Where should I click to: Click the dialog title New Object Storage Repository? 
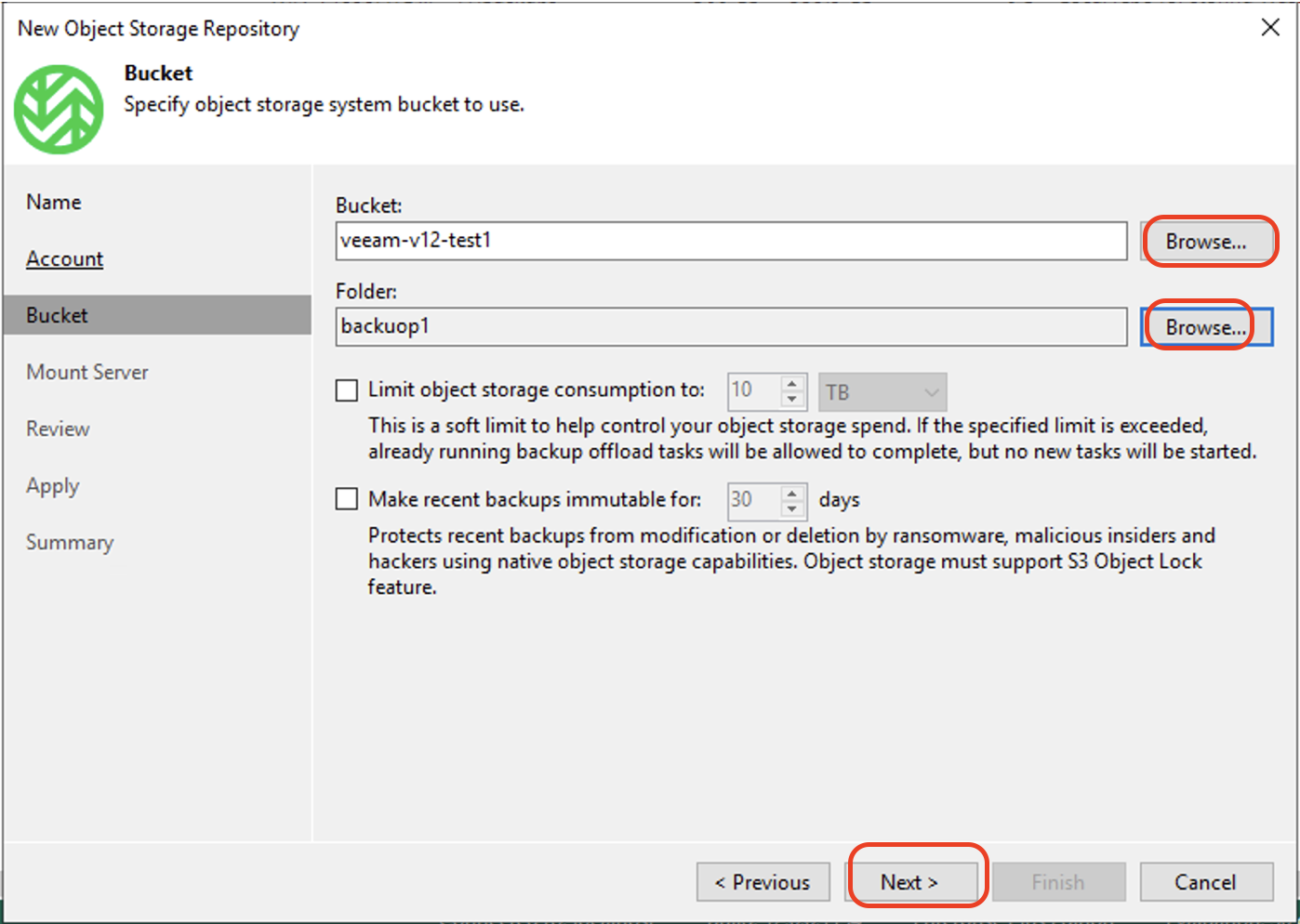point(158,29)
